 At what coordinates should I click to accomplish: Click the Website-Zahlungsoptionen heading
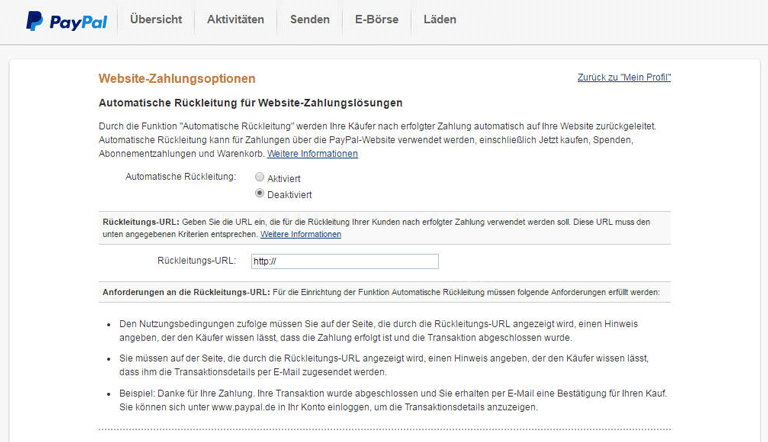[x=177, y=78]
